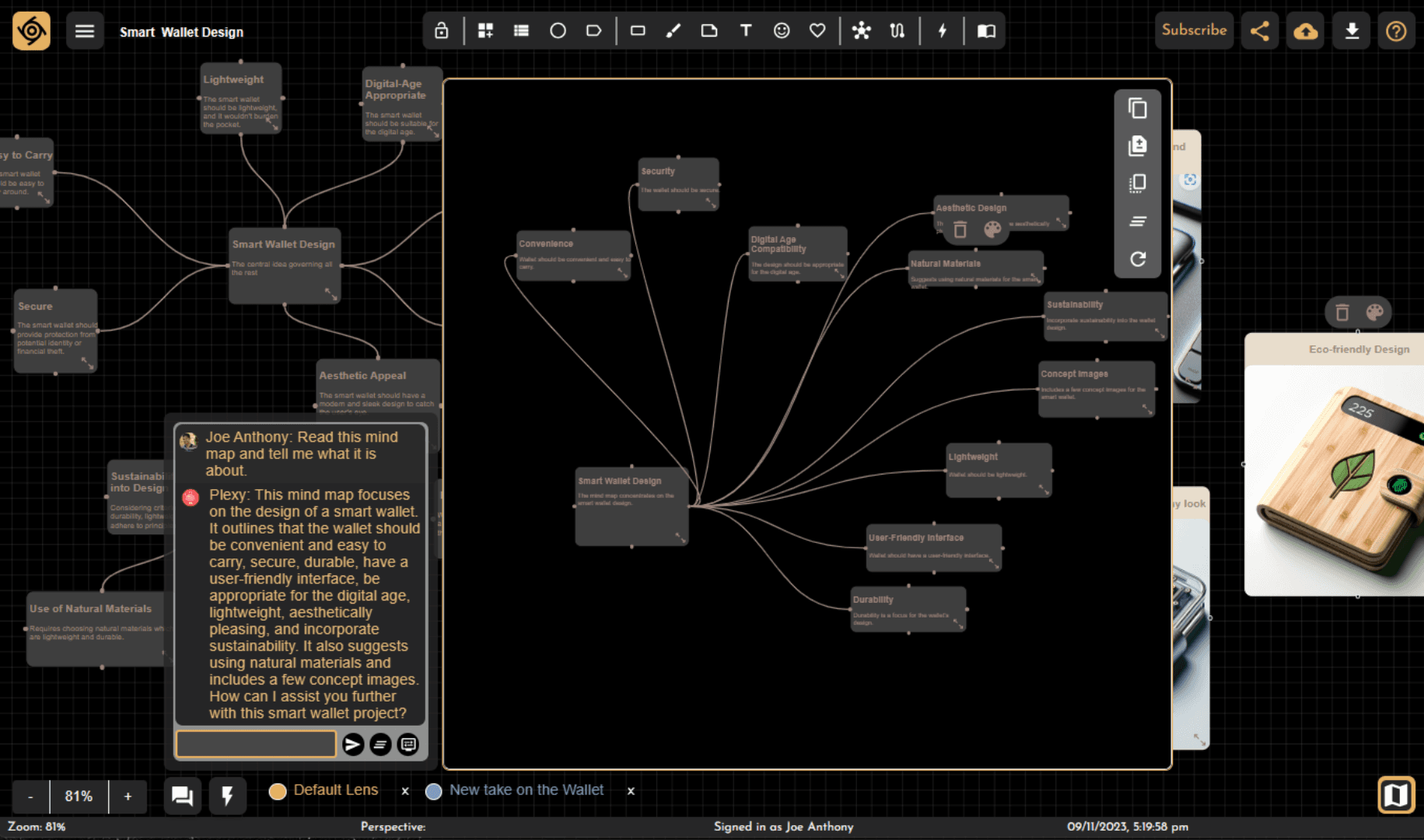1424x840 pixels.
Task: Toggle the chat panel speech bubbles icon
Action: point(182,796)
